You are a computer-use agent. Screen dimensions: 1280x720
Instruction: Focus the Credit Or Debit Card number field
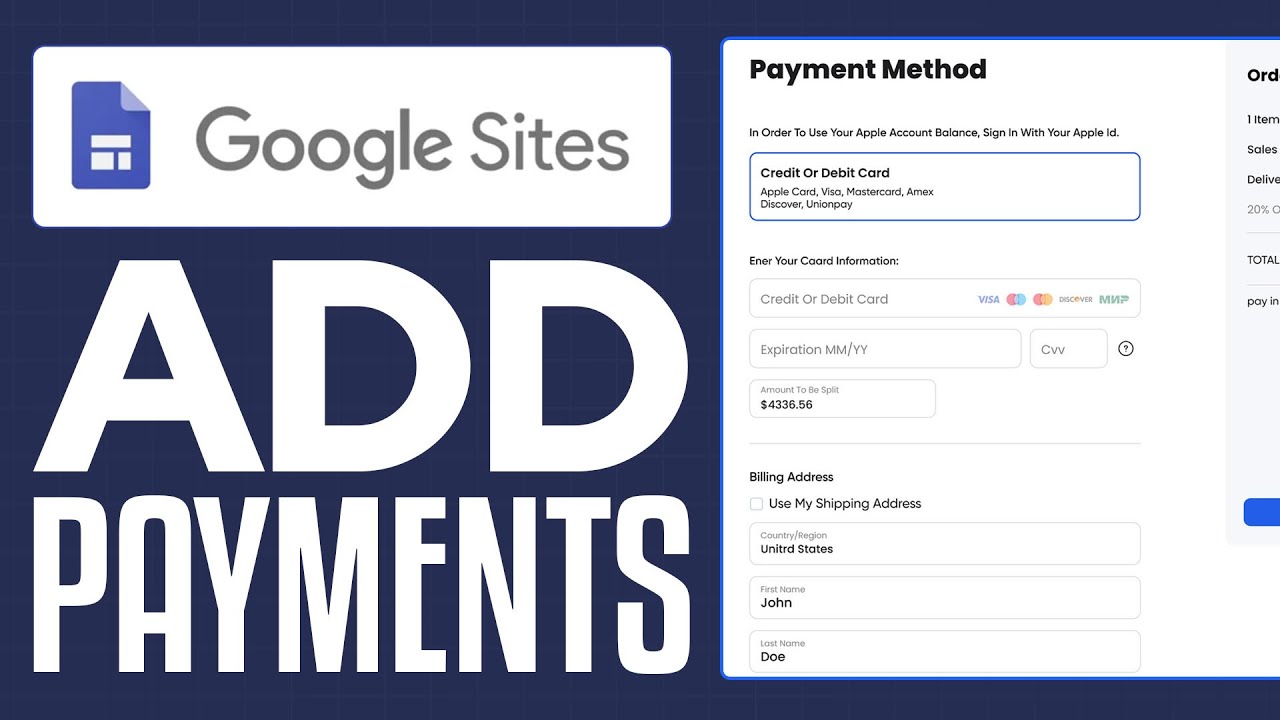(945, 298)
